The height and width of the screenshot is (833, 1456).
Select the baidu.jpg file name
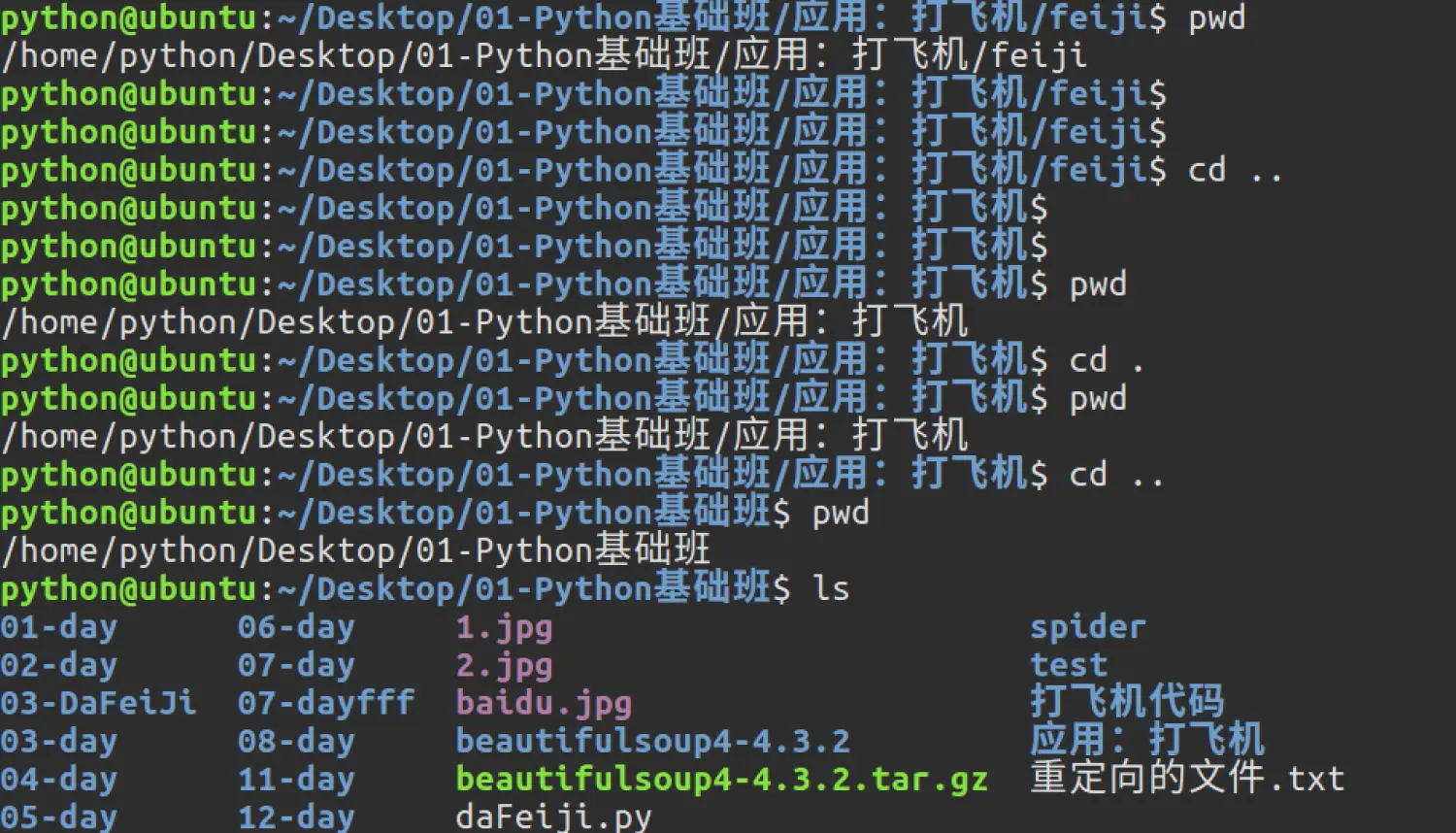(x=544, y=704)
